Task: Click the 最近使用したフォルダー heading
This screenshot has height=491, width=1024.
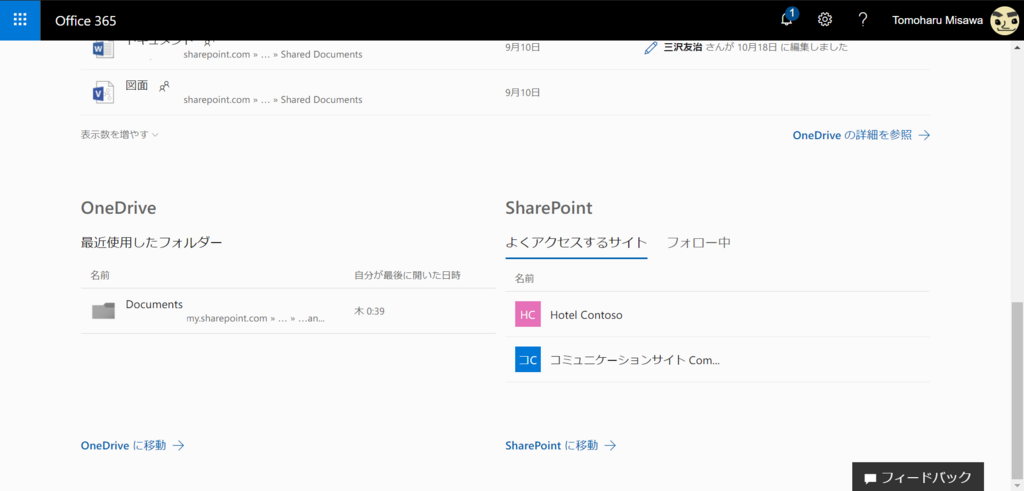Action: coord(152,243)
